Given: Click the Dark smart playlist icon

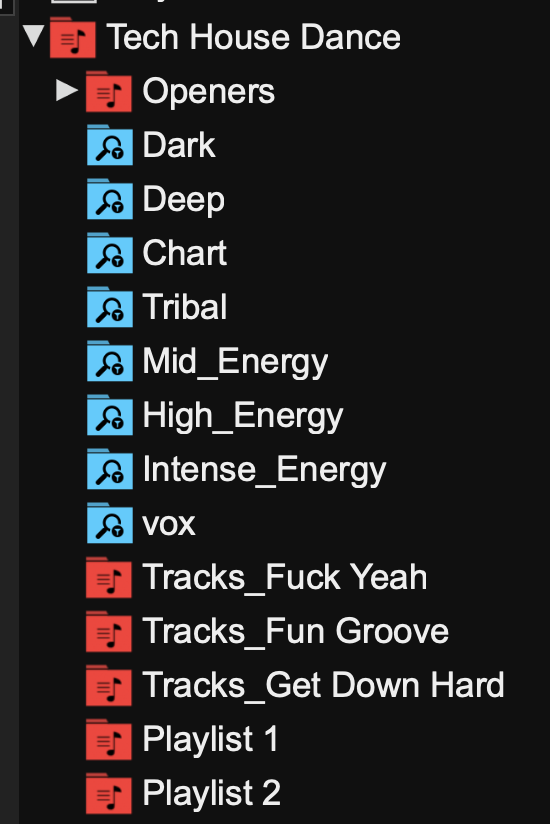Looking at the screenshot, I should tap(110, 146).
